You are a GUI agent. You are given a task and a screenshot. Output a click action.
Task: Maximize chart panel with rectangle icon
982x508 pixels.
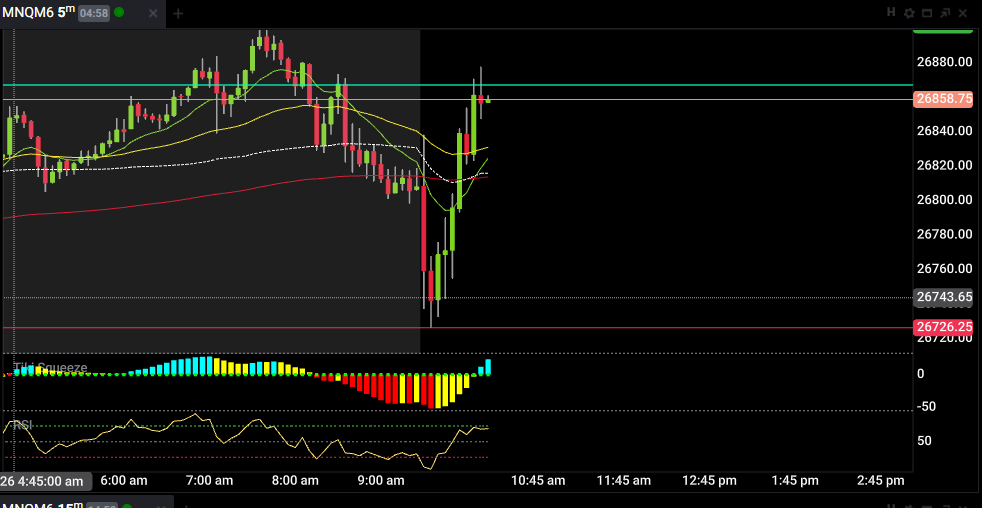pos(927,13)
